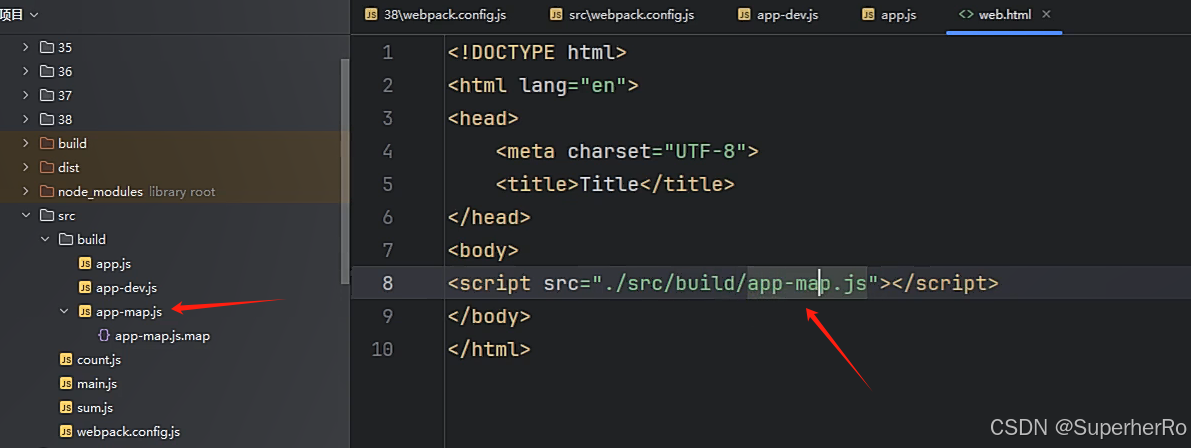Select folder icon of 37
This screenshot has height=448, width=1191.
coord(46,96)
